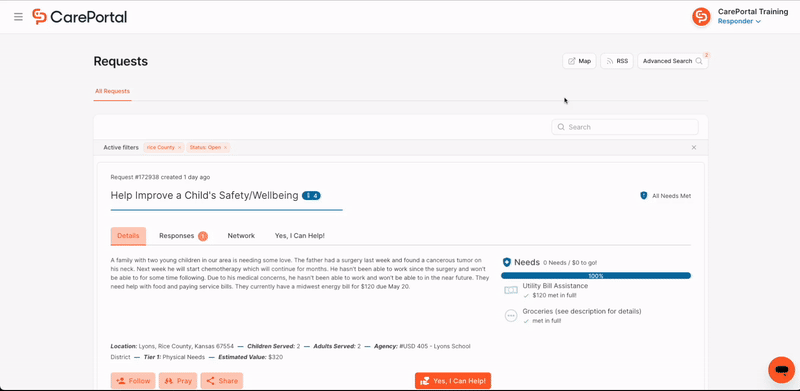Click the orange Yes, I Can Help! button
This screenshot has height=391, width=800.
coord(453,381)
